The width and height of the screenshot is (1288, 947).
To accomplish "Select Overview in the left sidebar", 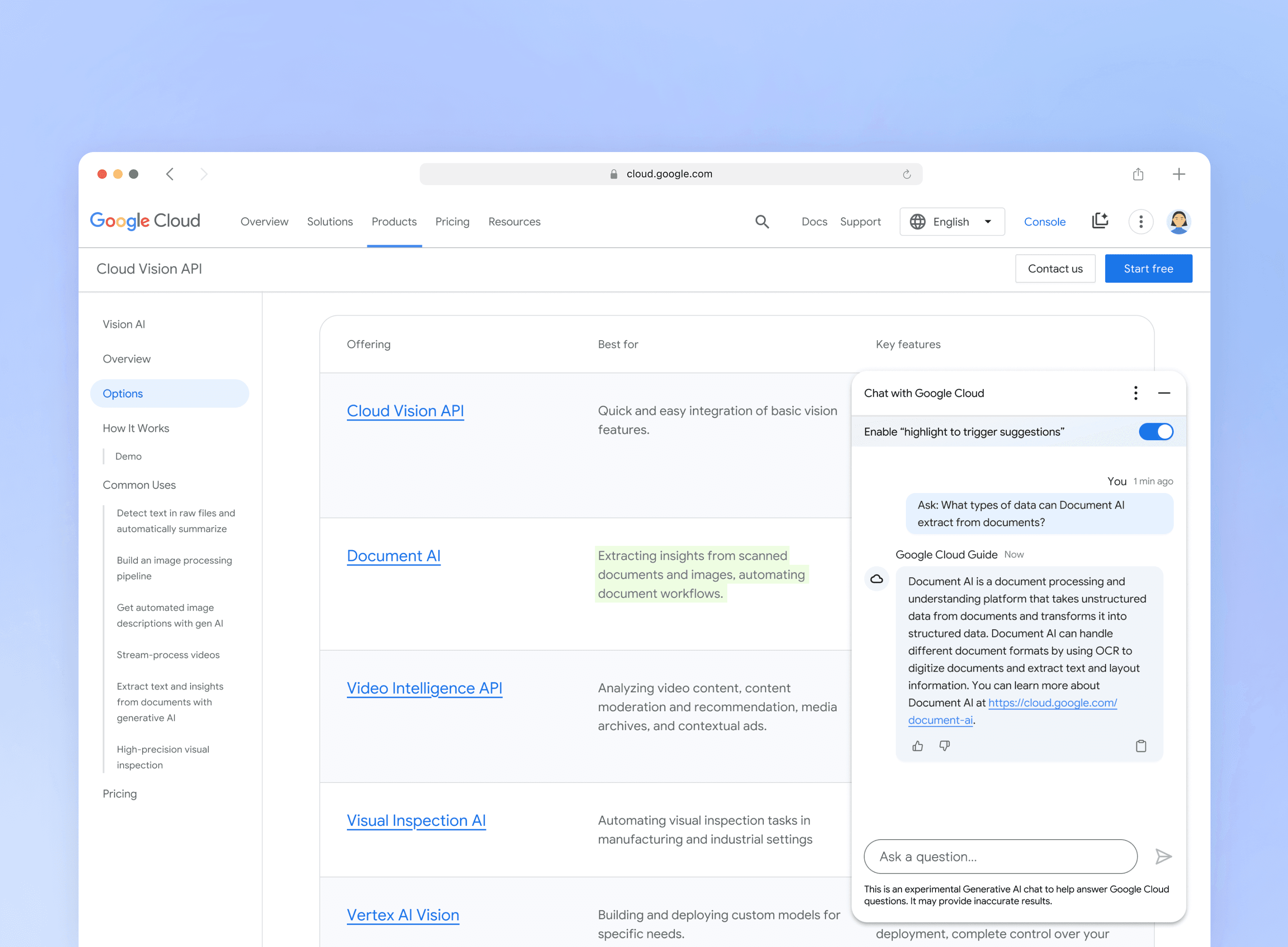I will point(127,359).
